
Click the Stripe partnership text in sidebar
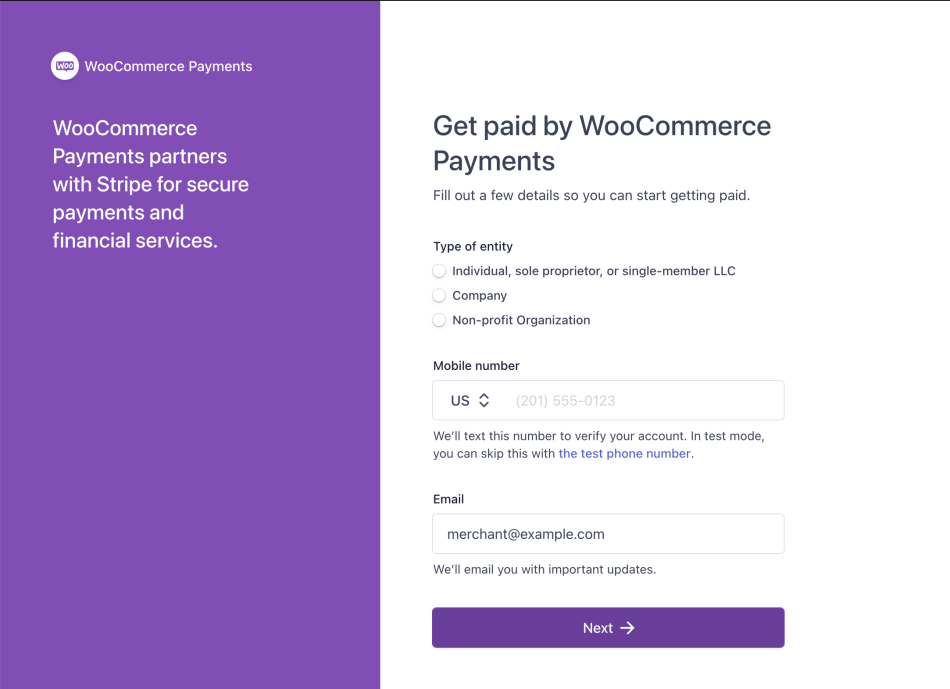point(151,184)
